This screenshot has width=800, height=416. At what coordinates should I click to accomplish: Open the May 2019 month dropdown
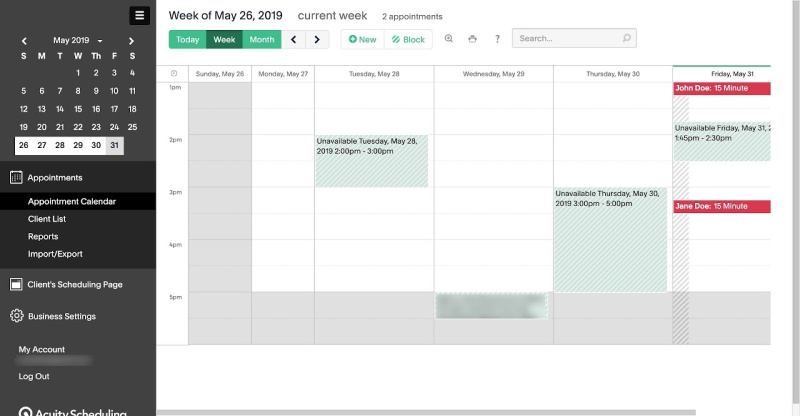tap(78, 40)
